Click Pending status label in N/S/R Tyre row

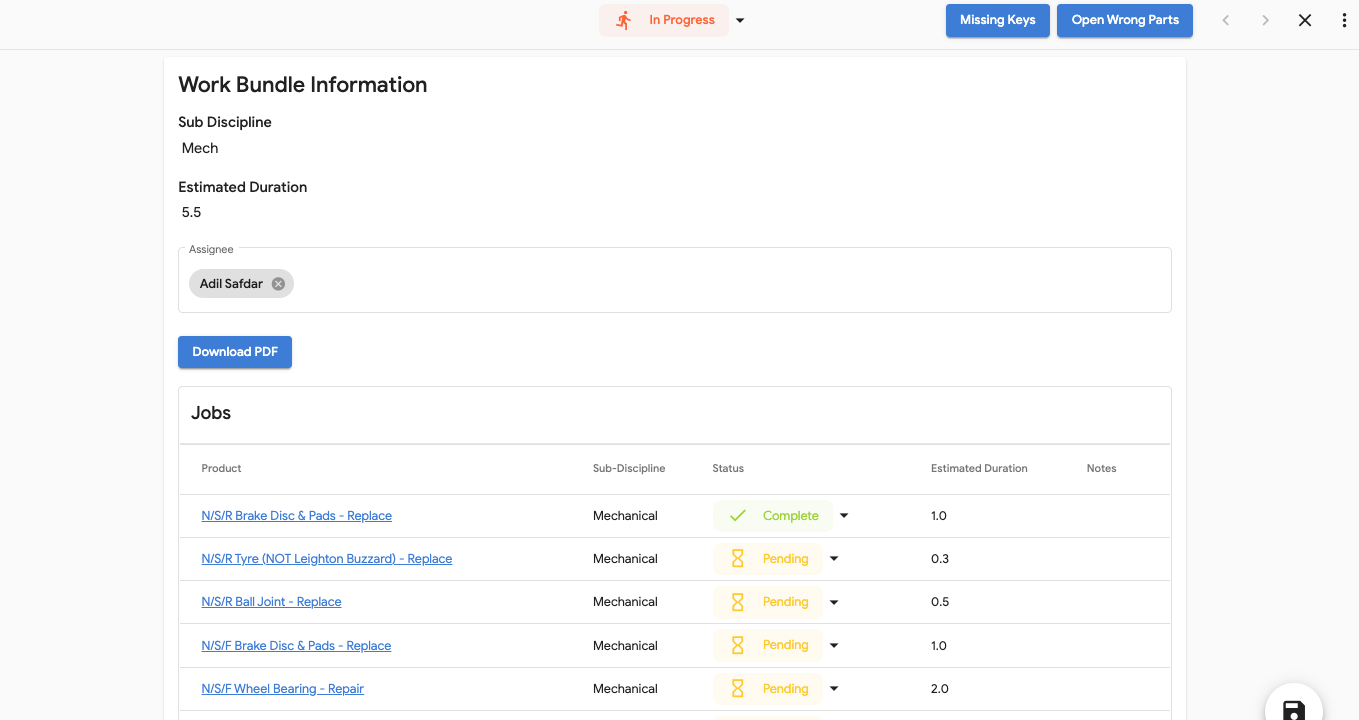click(x=786, y=559)
